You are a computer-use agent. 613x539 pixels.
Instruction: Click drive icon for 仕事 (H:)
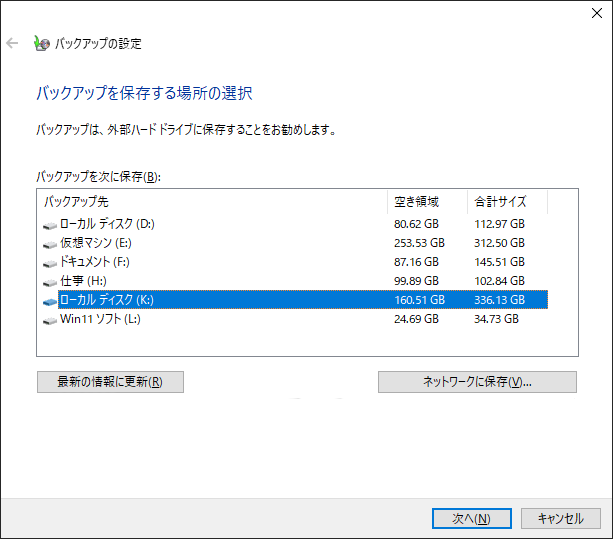coord(50,282)
